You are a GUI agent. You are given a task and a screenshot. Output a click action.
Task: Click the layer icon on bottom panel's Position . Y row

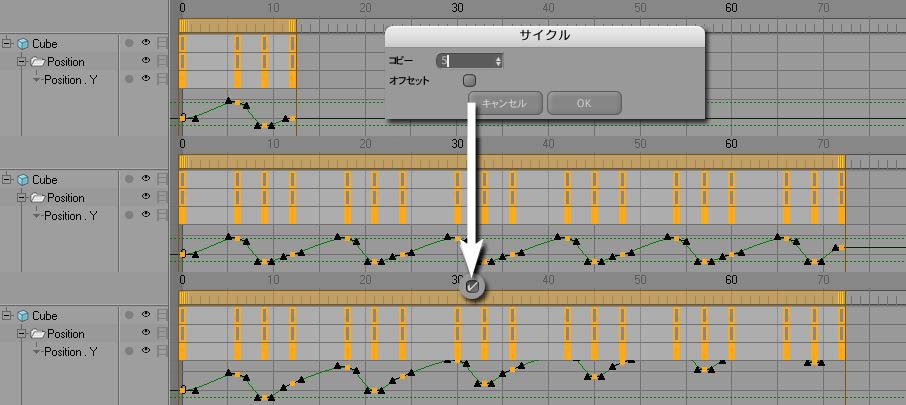click(162, 351)
